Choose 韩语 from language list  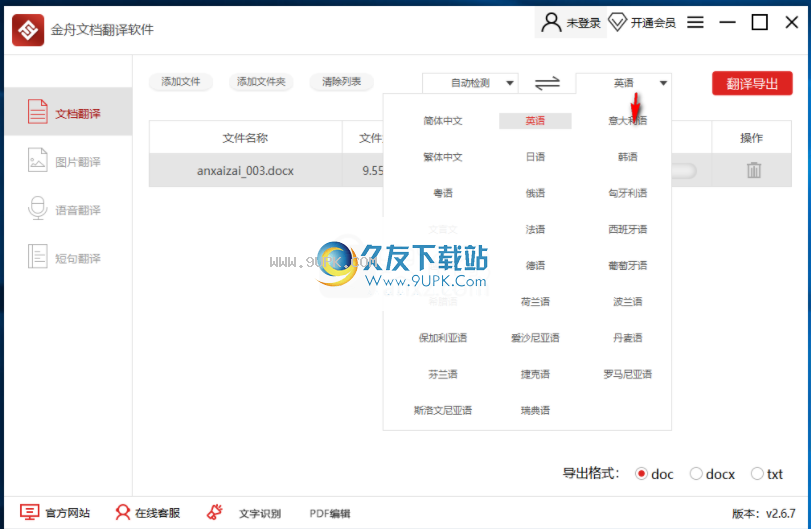coord(628,157)
